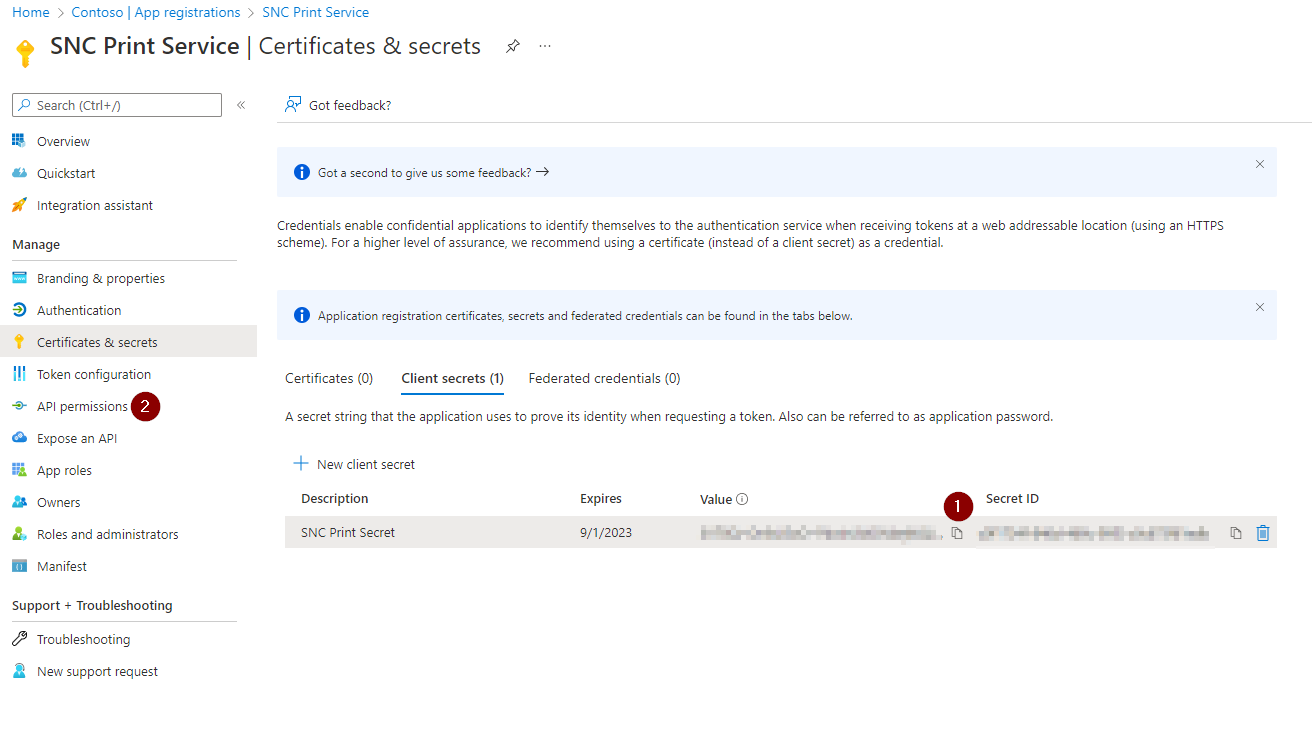Copy the Secret ID to clipboard
This screenshot has width=1312, height=730.
[x=1236, y=534]
